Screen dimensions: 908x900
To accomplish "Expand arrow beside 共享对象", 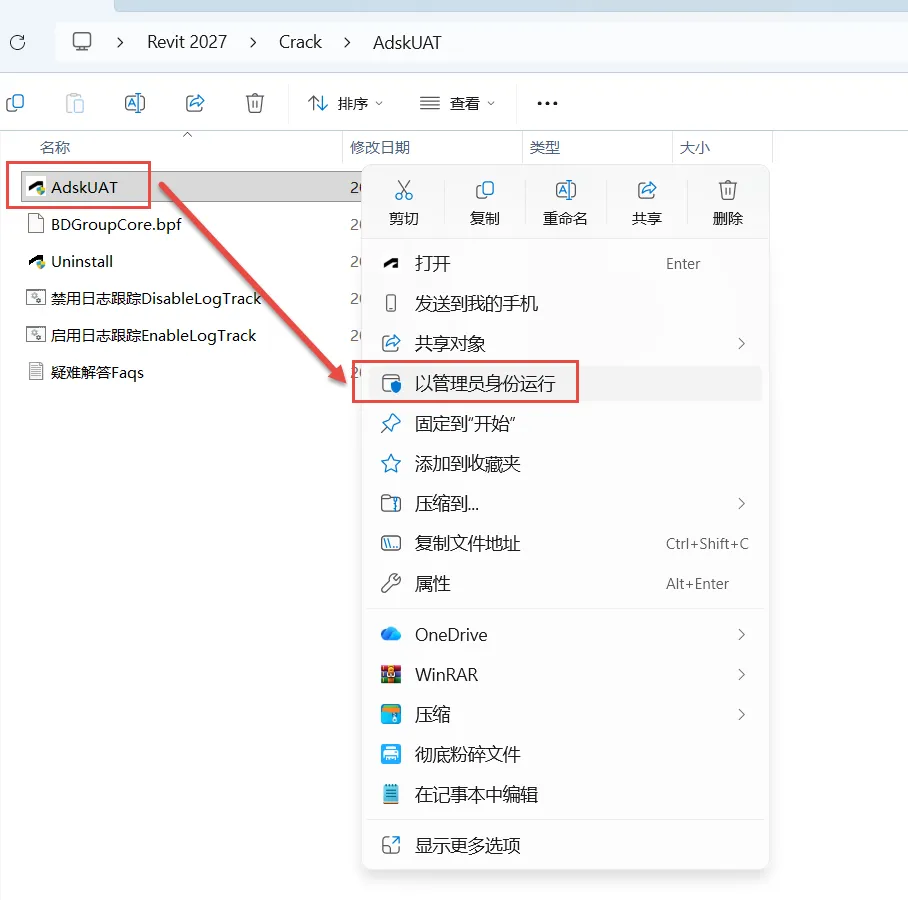I will [741, 344].
